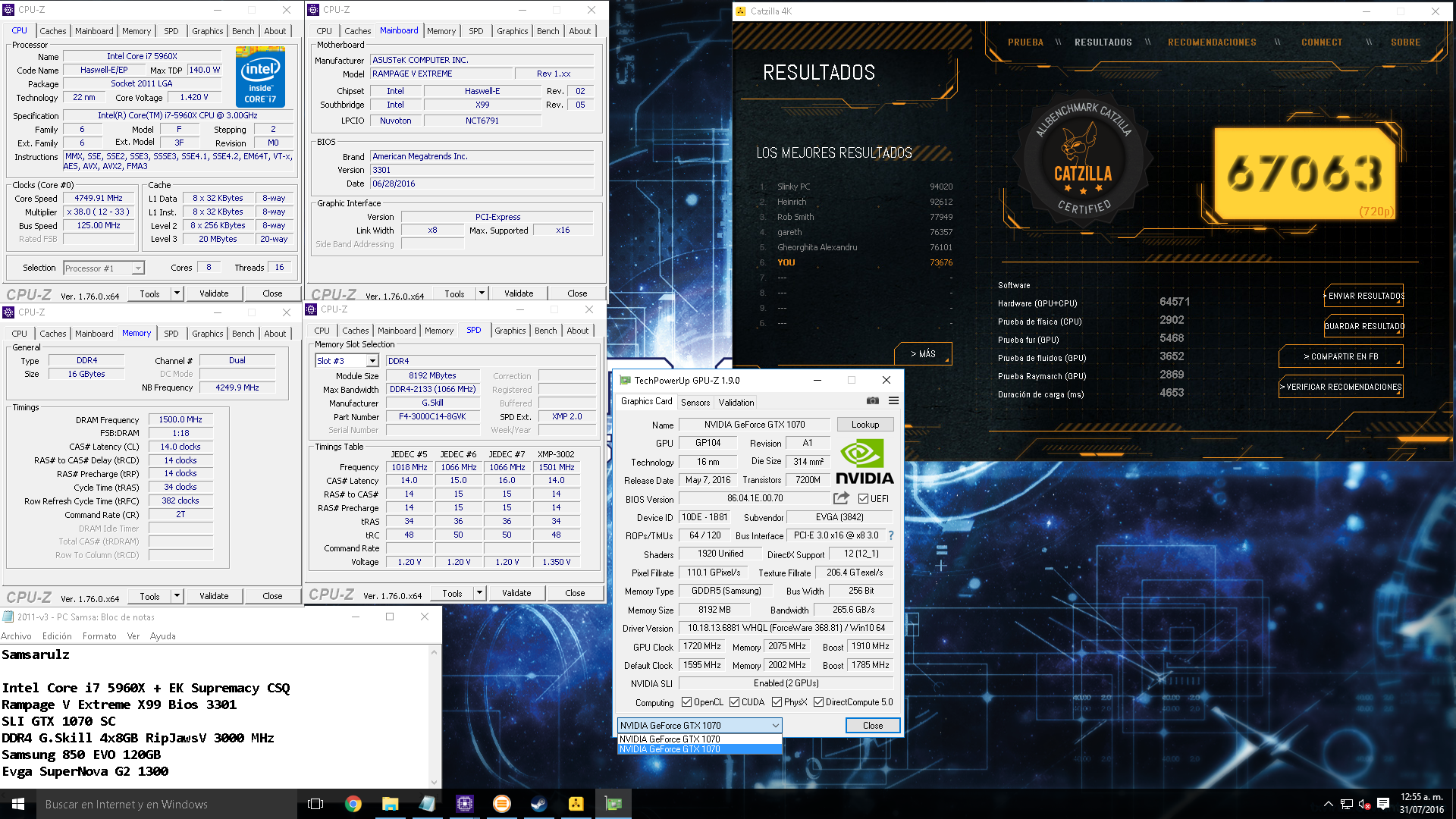Open the network tray icon

[x=1347, y=804]
